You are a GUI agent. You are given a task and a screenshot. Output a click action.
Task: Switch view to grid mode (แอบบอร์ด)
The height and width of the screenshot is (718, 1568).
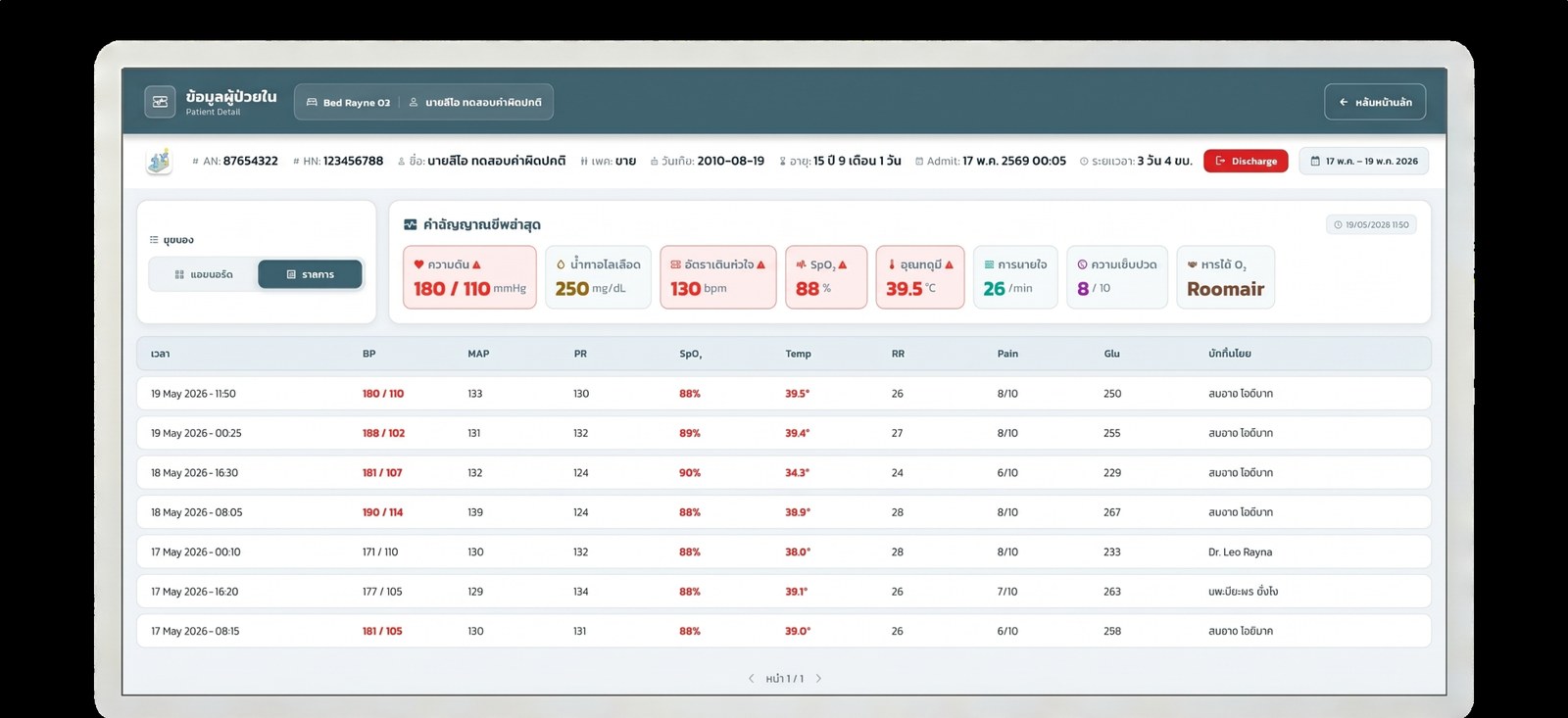coord(204,274)
